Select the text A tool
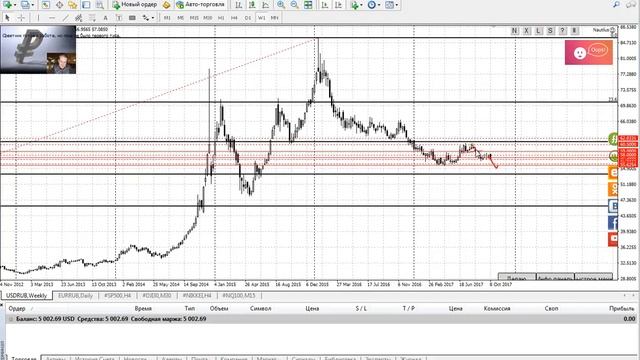 click(105, 18)
